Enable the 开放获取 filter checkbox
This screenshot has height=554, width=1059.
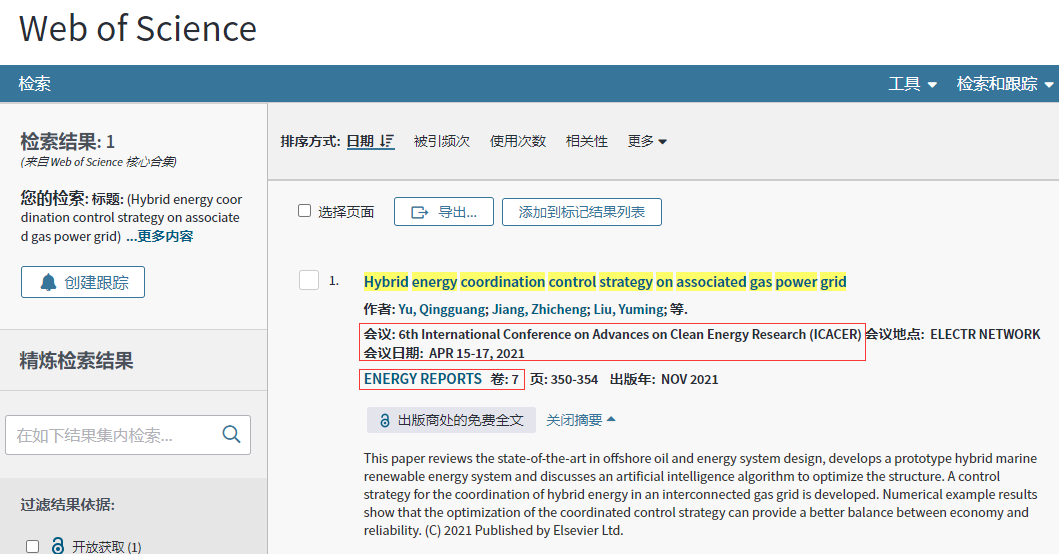pyautogui.click(x=32, y=546)
